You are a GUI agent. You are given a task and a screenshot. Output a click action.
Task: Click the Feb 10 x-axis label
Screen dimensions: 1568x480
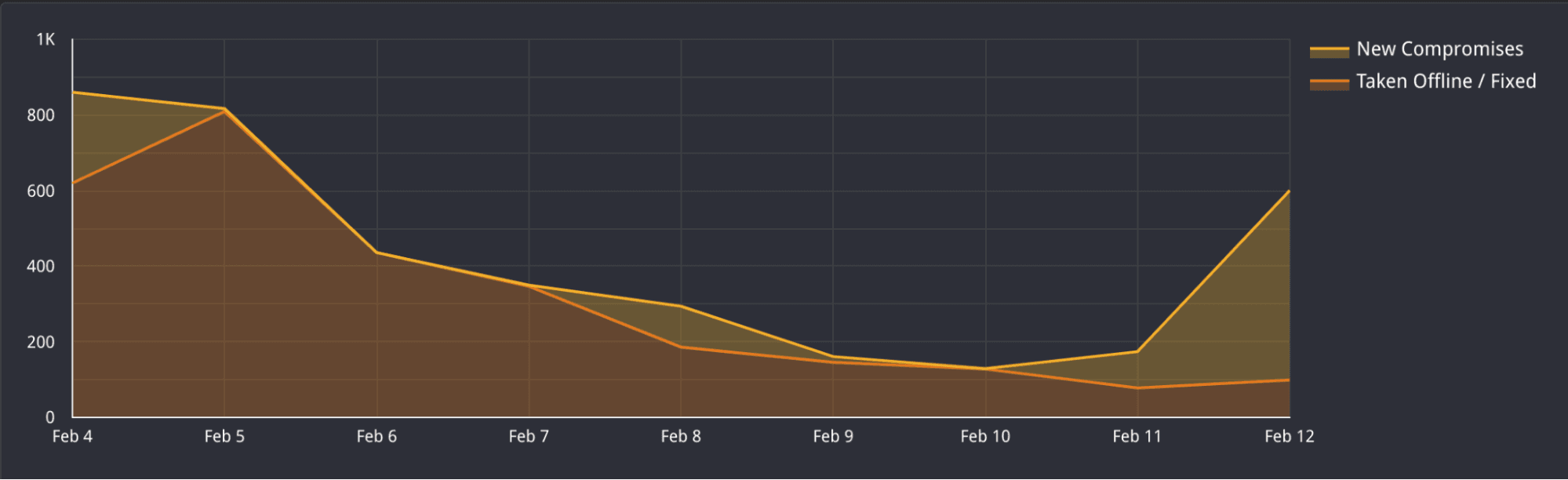[x=985, y=437]
